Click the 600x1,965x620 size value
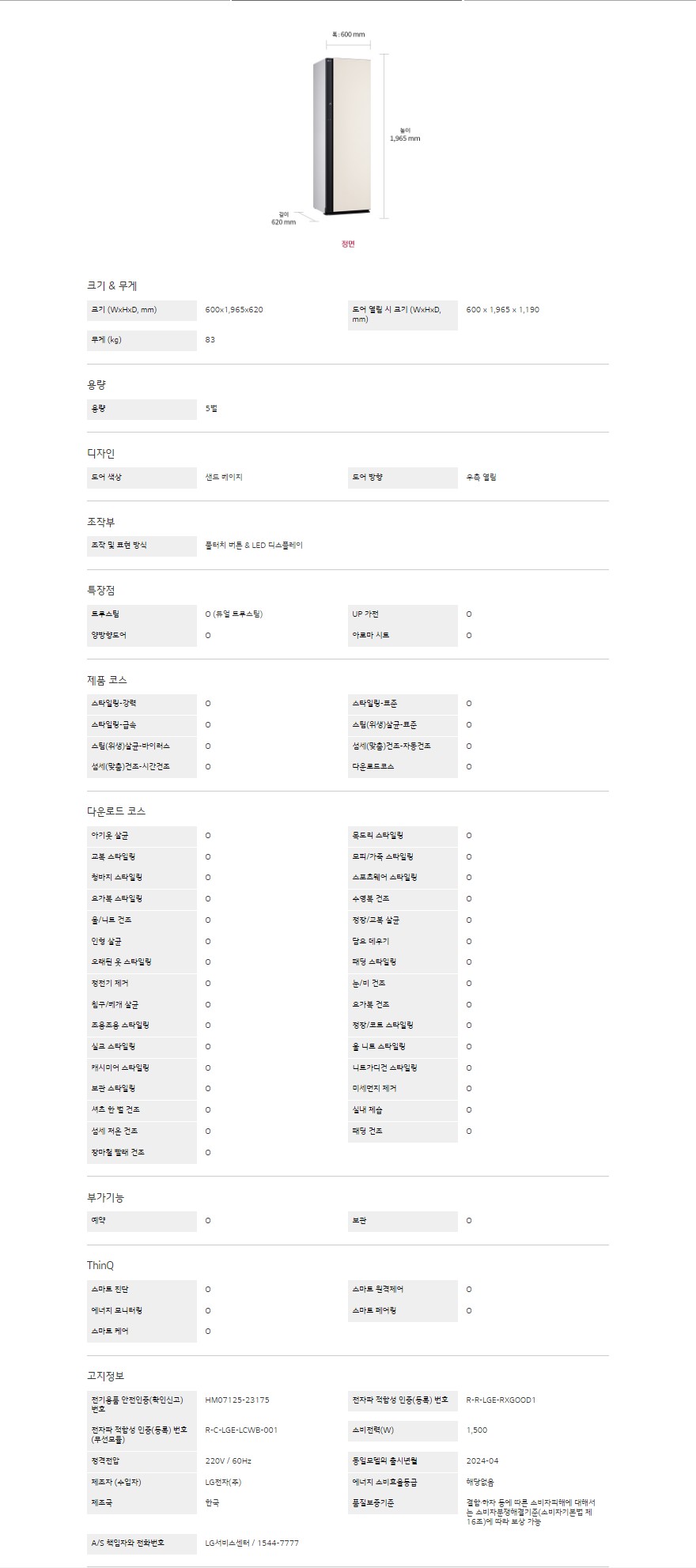 (x=234, y=310)
